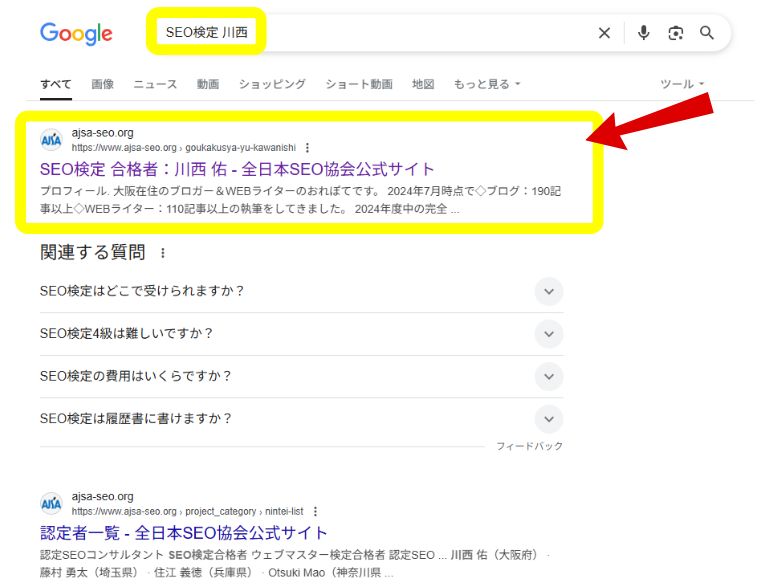Click ajsa-seo.org site name above 認定者一覧

pos(102,496)
